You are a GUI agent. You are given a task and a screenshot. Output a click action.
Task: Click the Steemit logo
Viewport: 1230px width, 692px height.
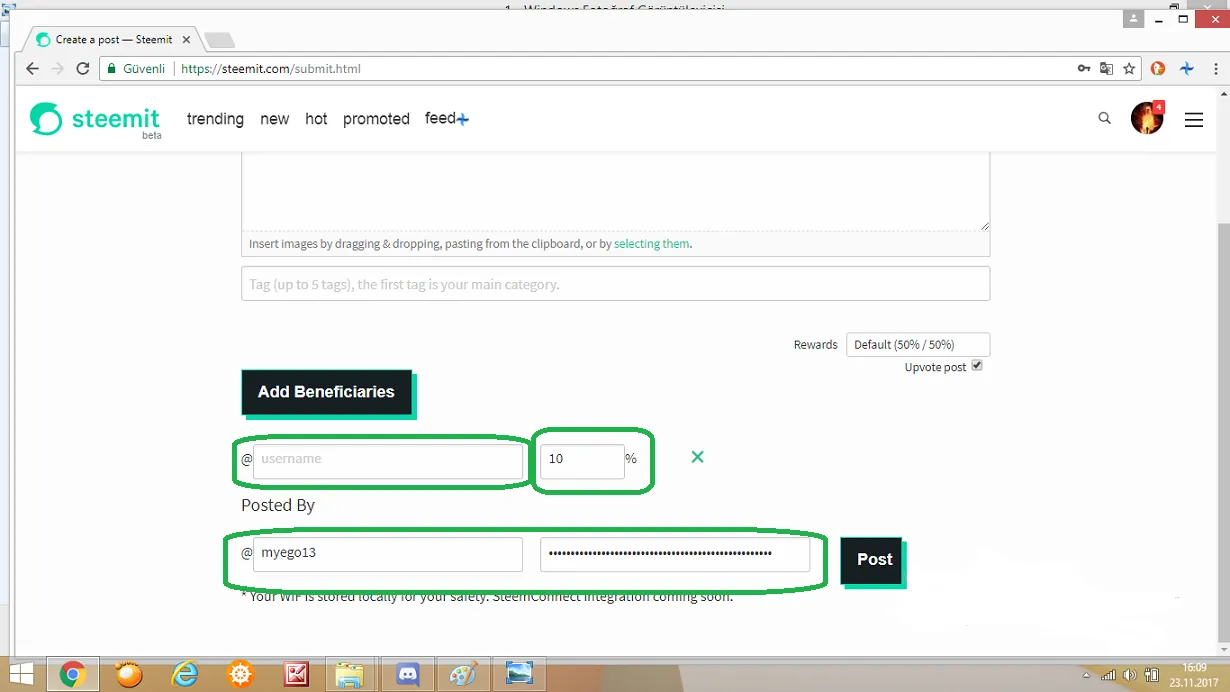coord(95,120)
